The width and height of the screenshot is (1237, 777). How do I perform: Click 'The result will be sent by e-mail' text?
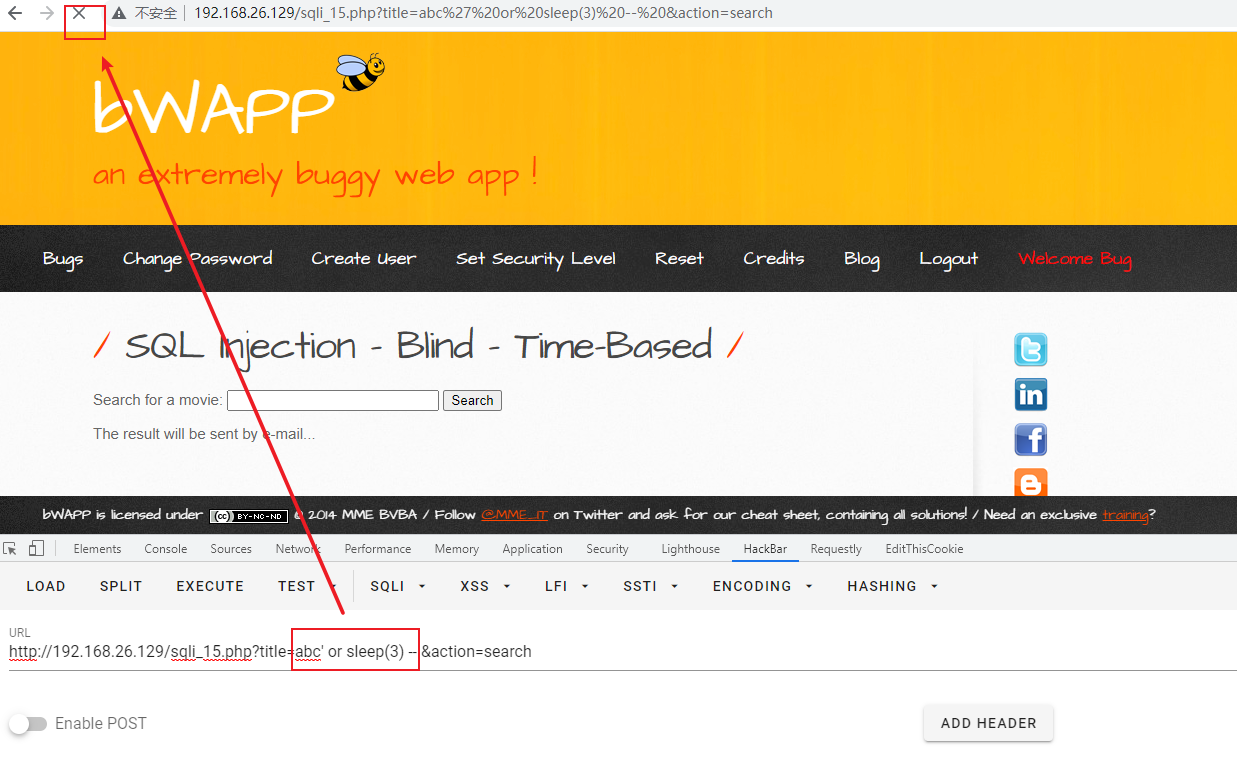click(204, 434)
